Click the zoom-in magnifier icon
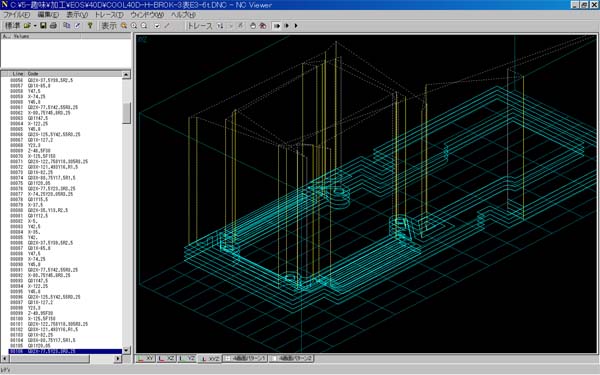 pyautogui.click(x=134, y=26)
